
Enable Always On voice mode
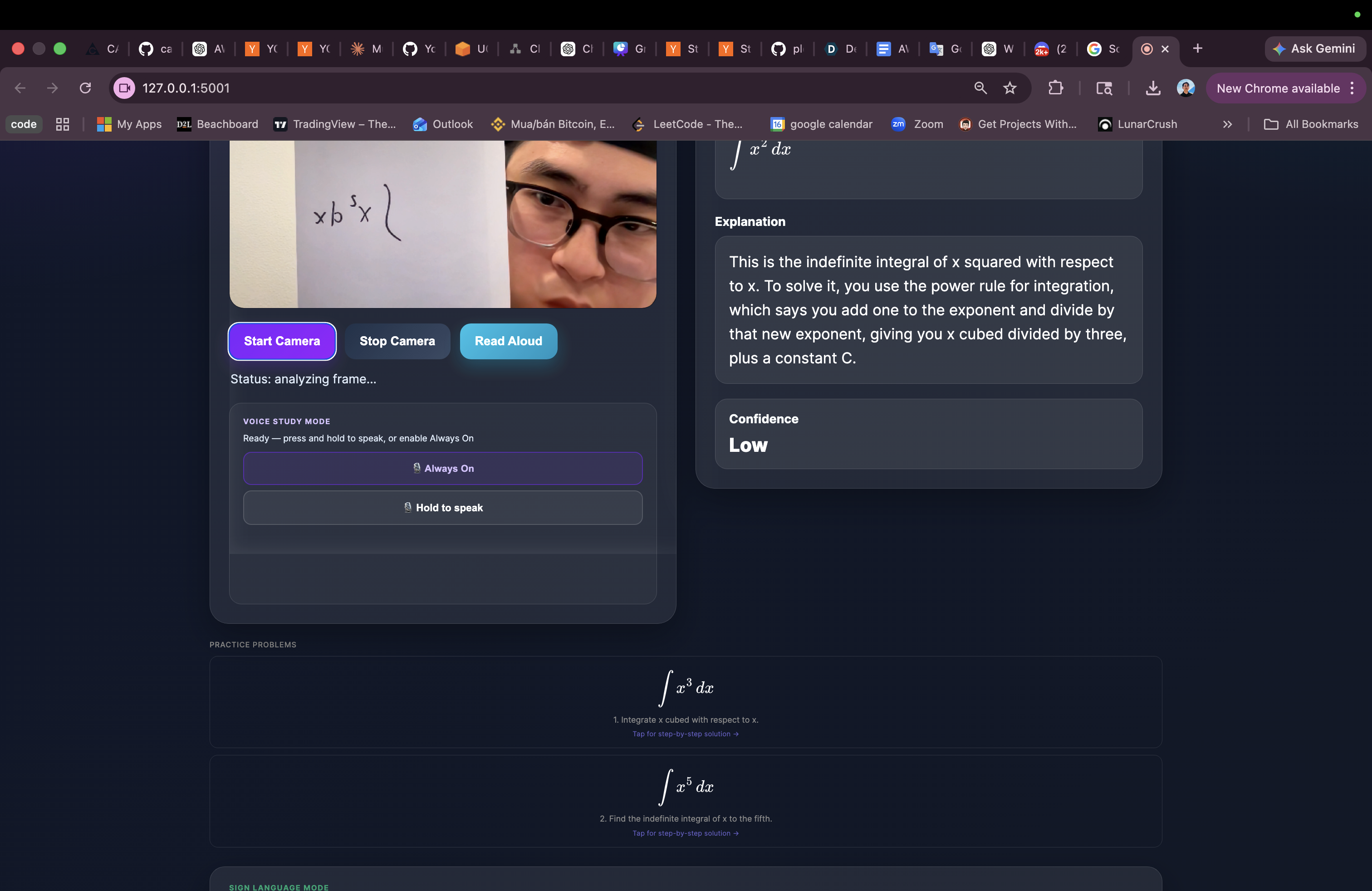pyautogui.click(x=443, y=469)
